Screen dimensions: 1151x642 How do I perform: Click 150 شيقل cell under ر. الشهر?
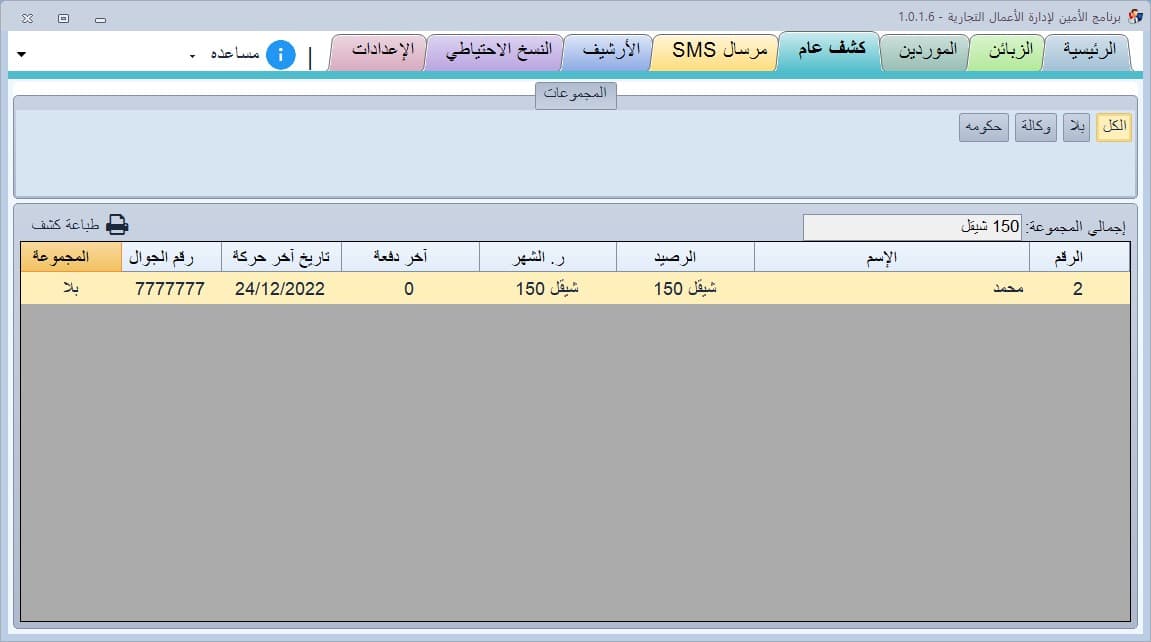[x=548, y=288]
